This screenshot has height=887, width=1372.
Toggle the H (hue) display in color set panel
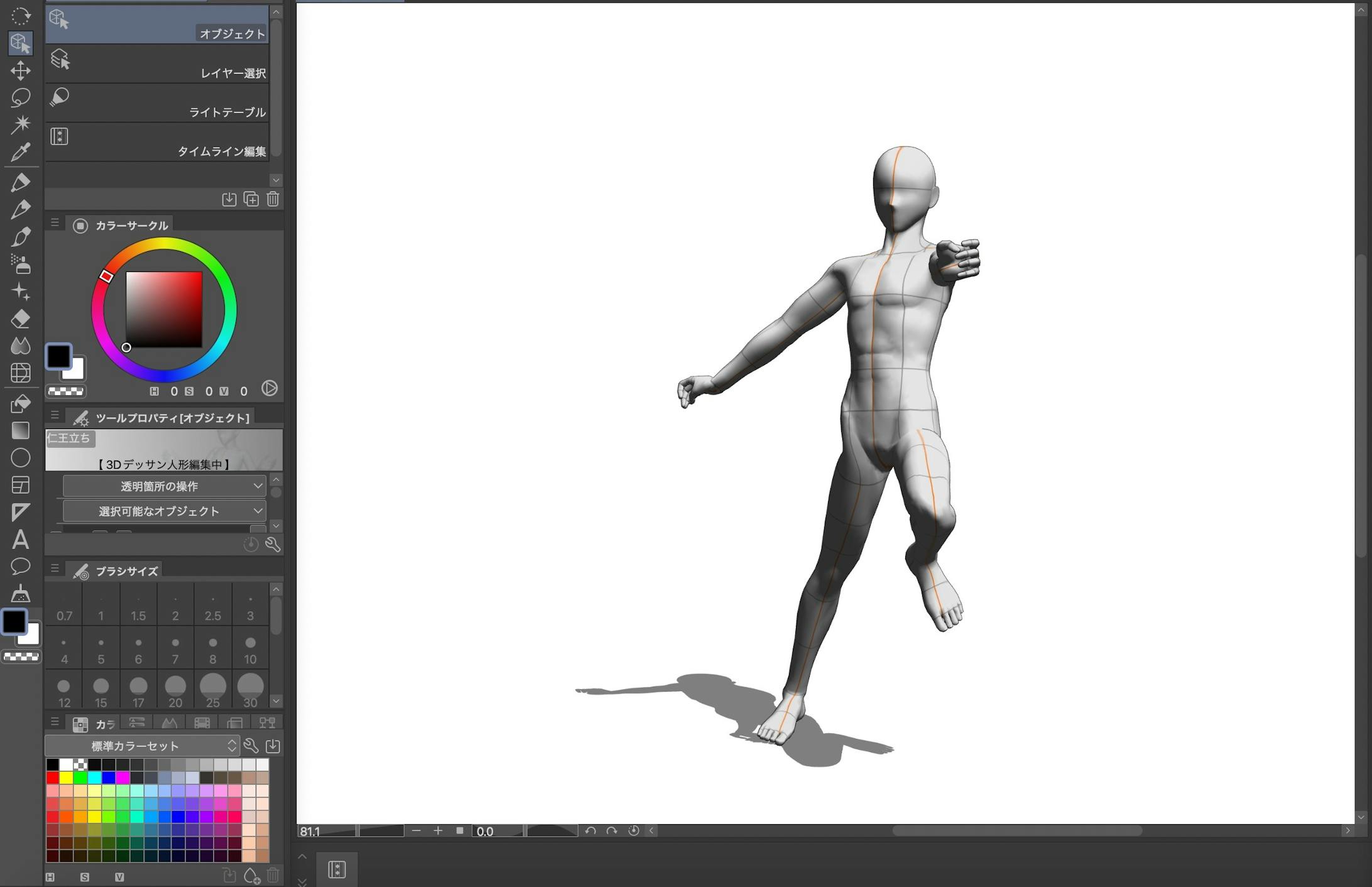pyautogui.click(x=51, y=876)
